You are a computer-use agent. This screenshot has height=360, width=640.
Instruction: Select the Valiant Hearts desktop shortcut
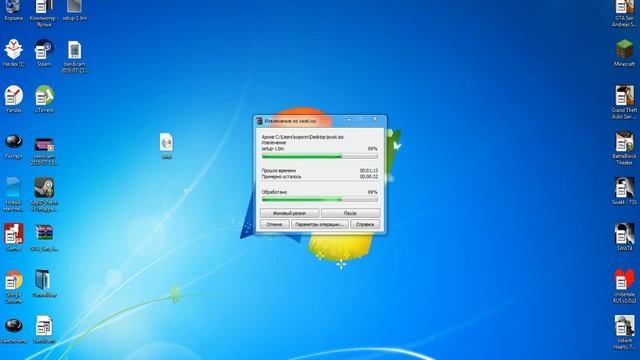(624, 332)
